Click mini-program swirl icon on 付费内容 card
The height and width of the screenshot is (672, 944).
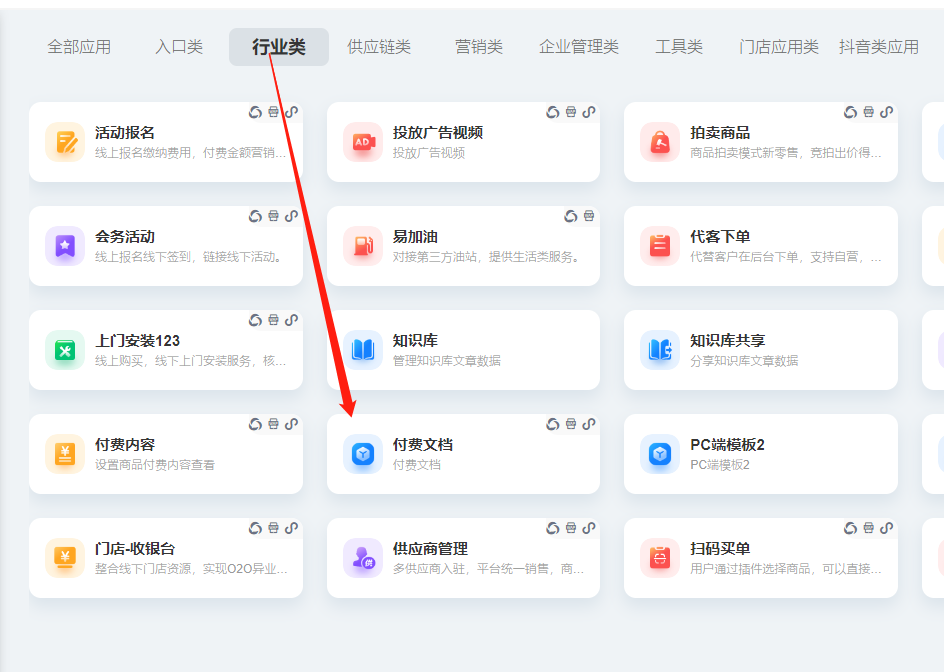point(255,424)
